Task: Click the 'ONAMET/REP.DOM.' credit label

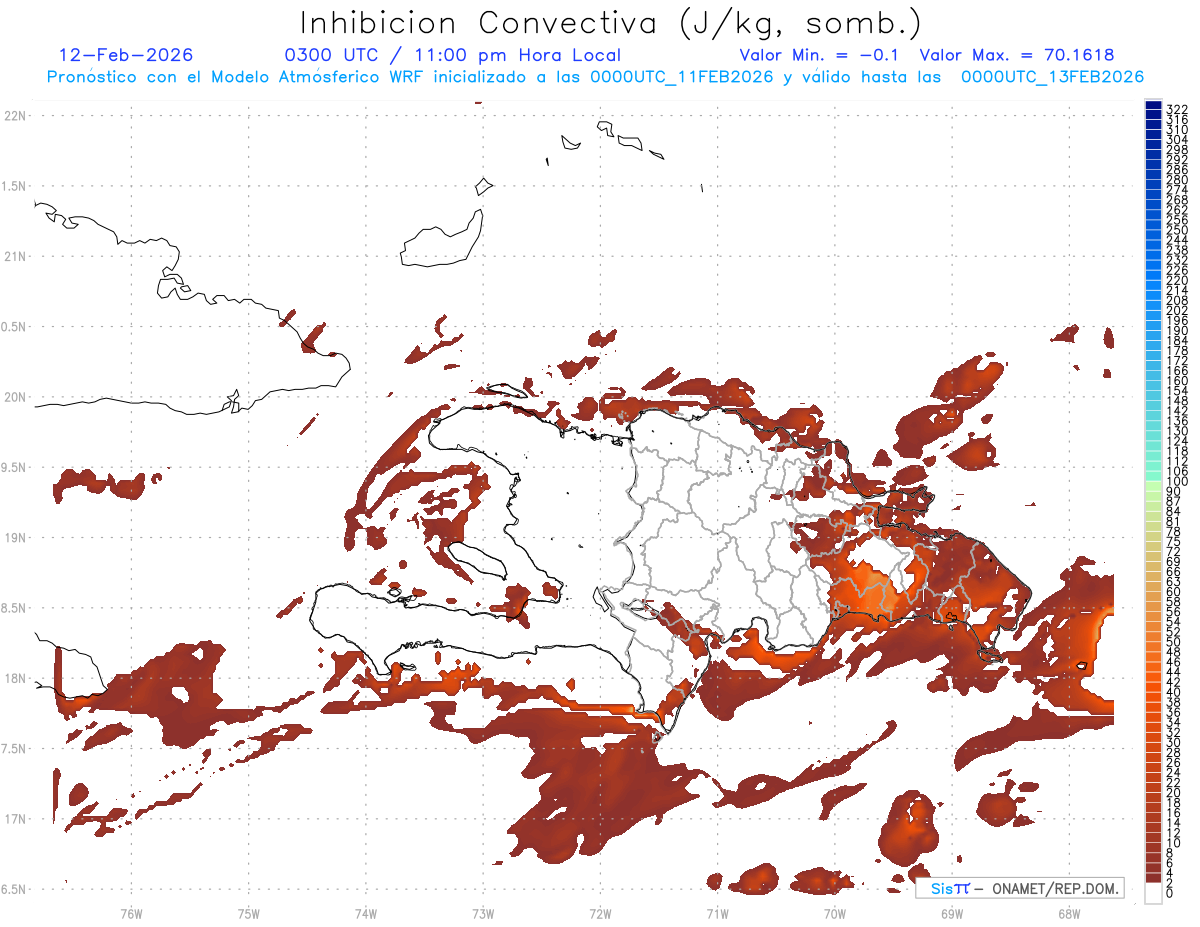Action: point(1054,888)
